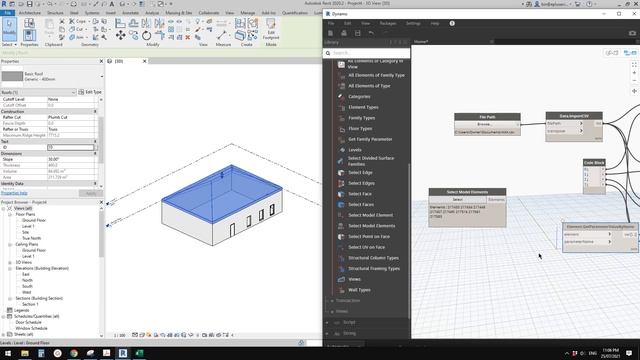Click Select button on Select Model Elements node

click(458, 200)
